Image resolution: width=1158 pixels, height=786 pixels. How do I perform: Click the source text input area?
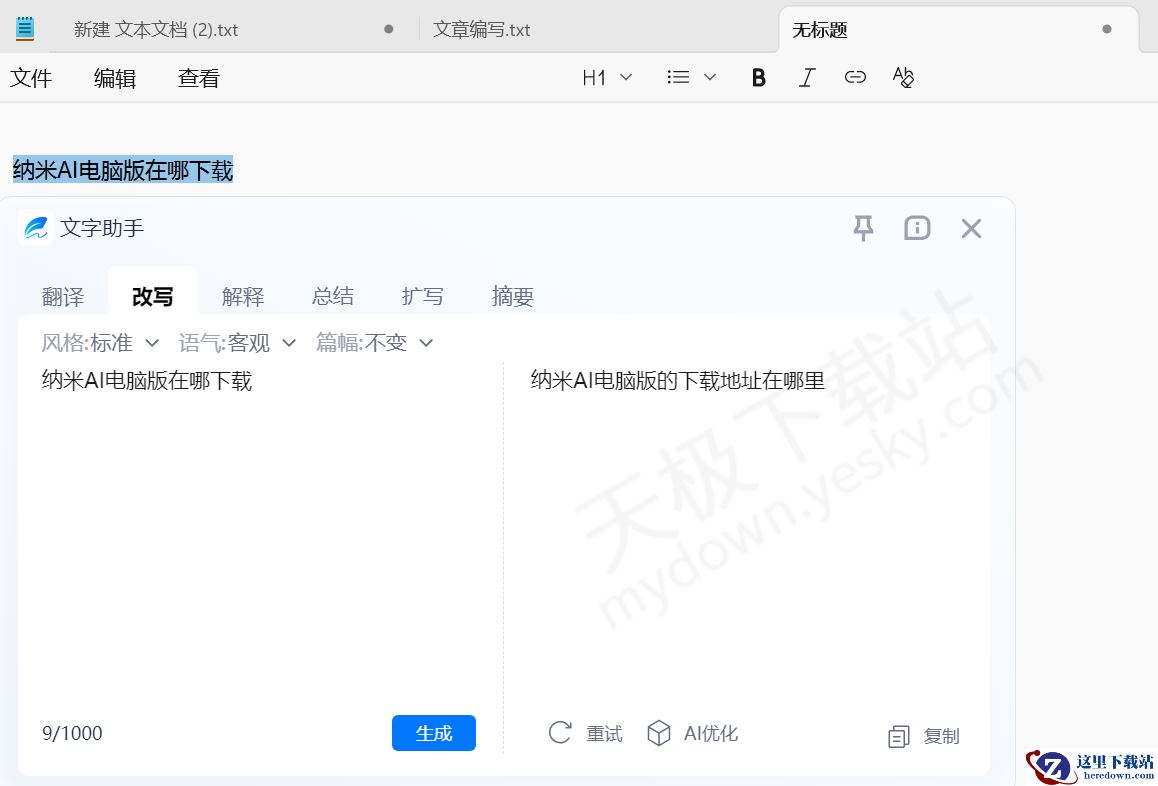coord(266,532)
